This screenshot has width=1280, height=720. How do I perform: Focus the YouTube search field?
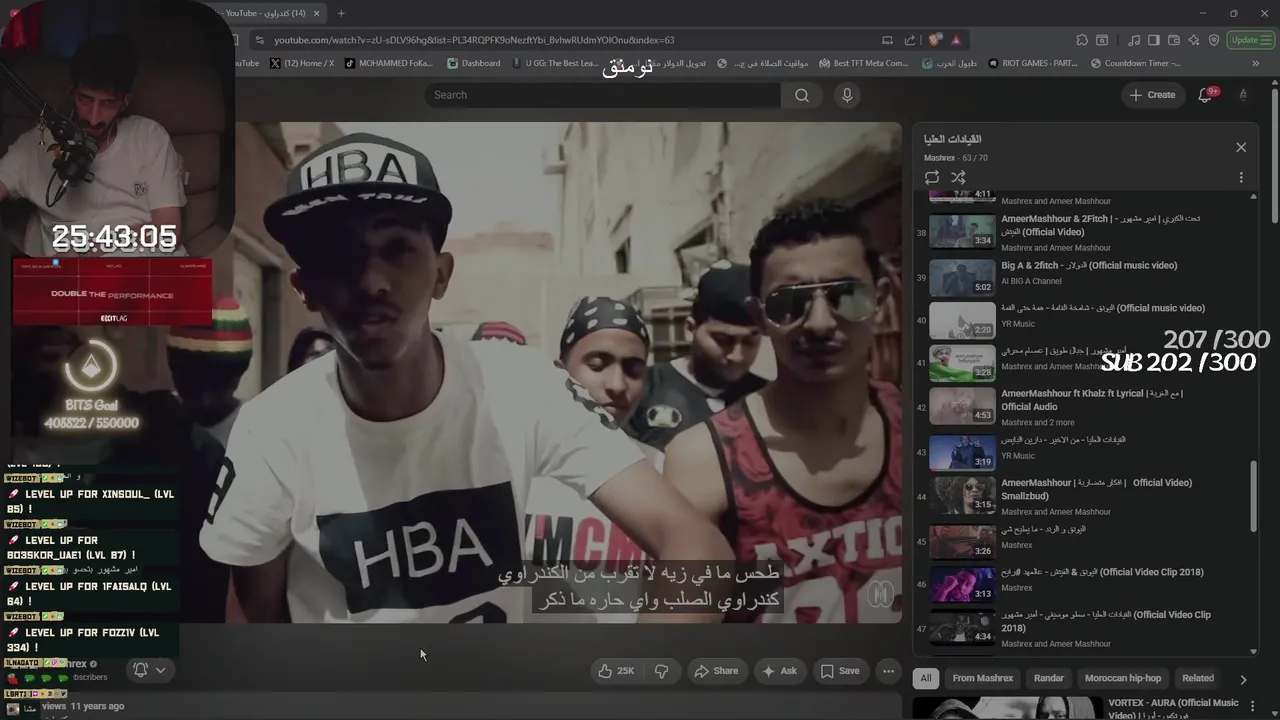(603, 95)
